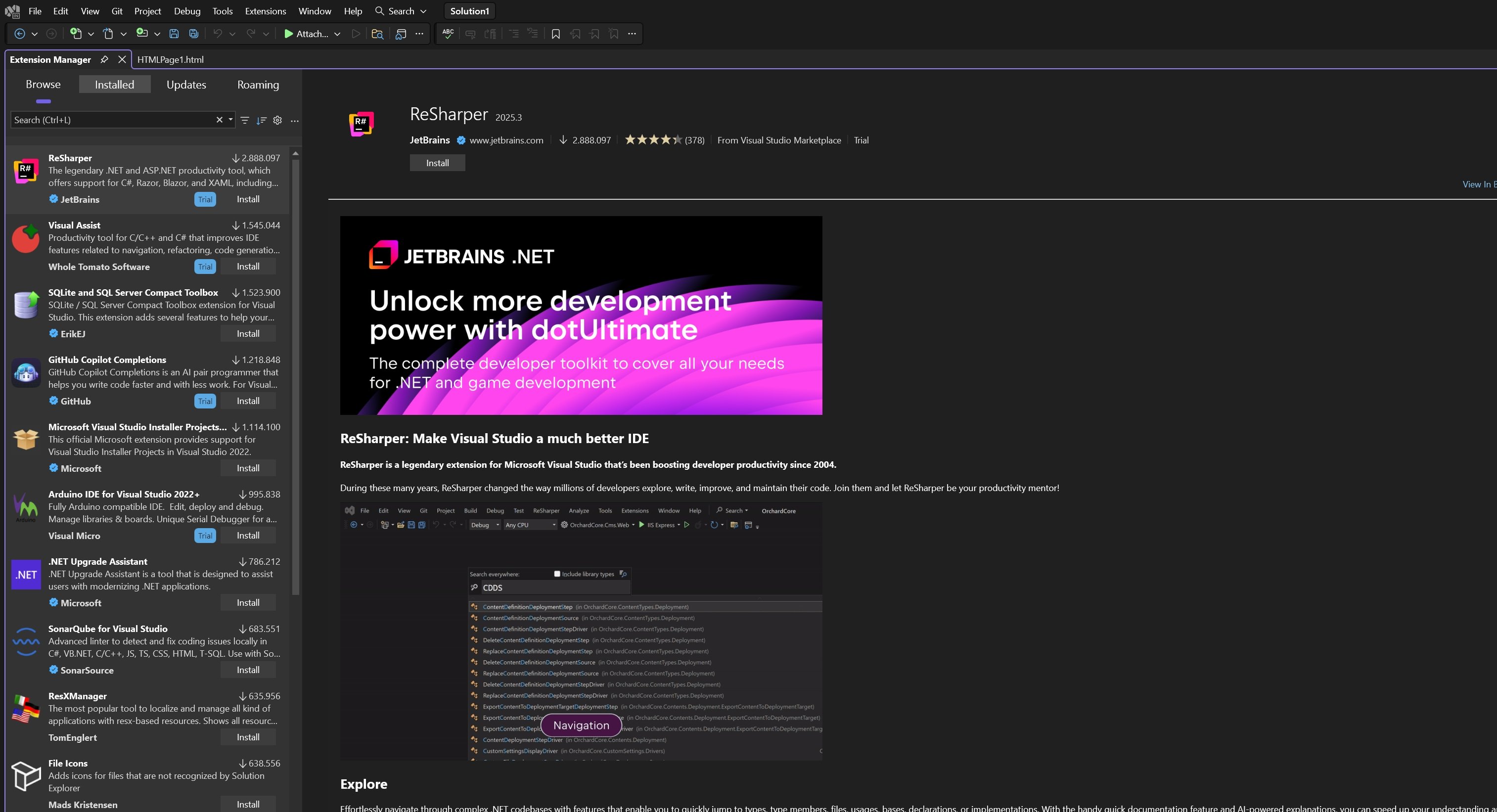
Task: Open the extension search history dropdown arrow
Action: [x=231, y=120]
